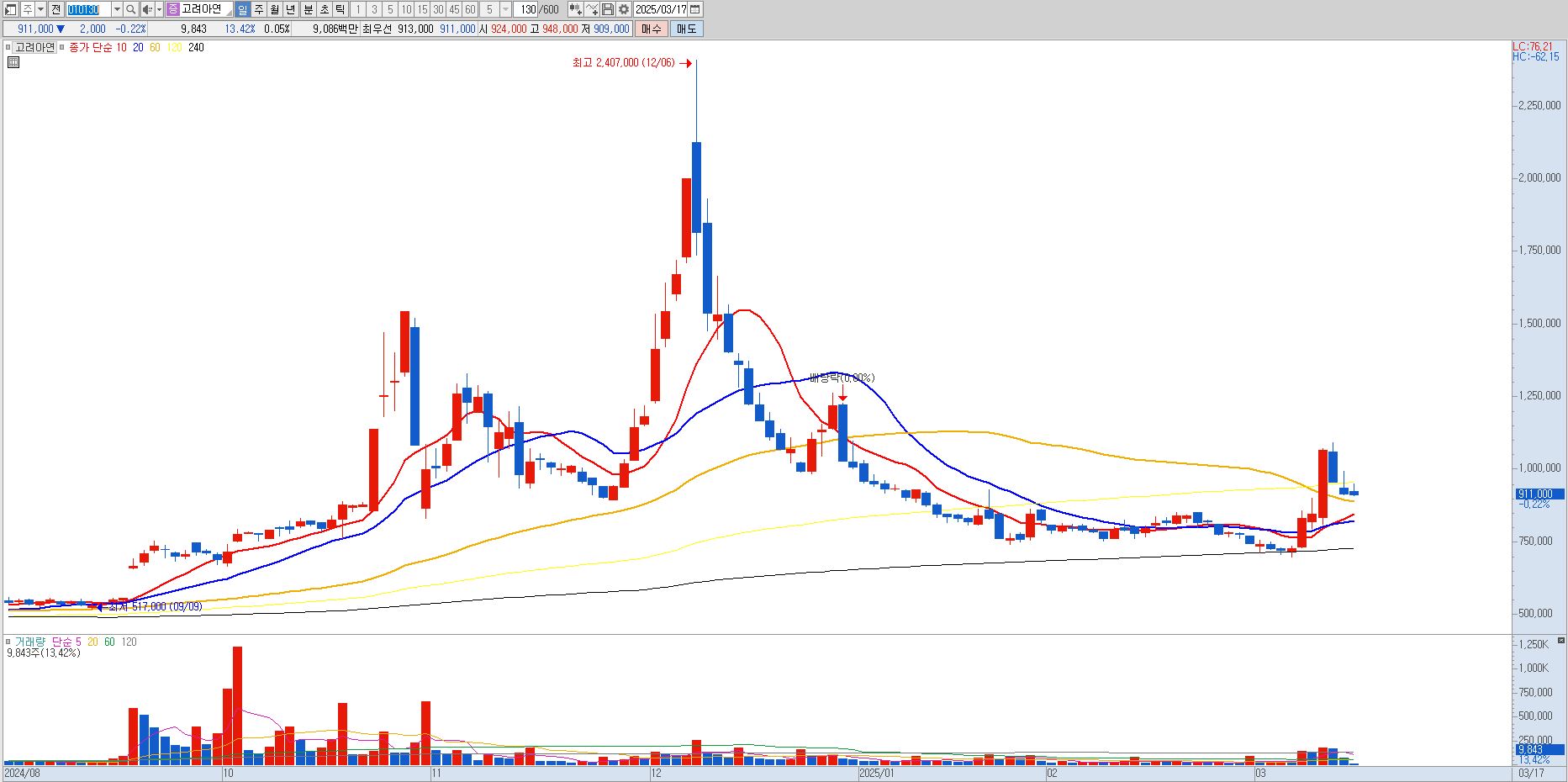Click the purple 증 market badge

coord(172,9)
